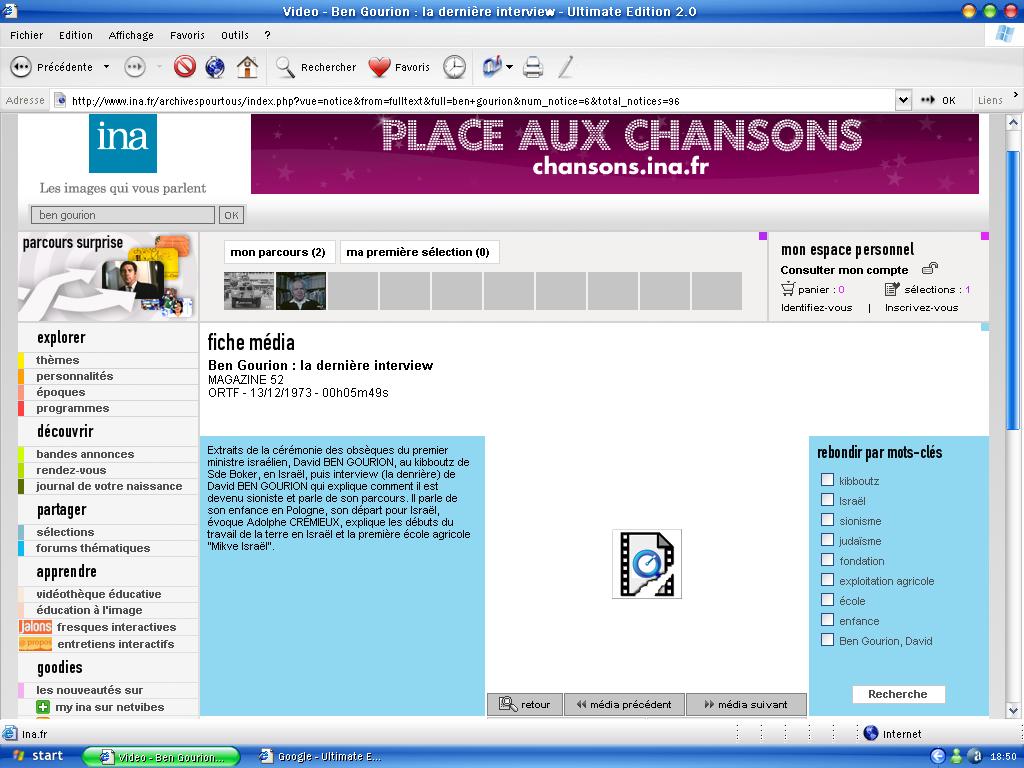Check the école keyword box
1024x768 pixels.
(827, 600)
